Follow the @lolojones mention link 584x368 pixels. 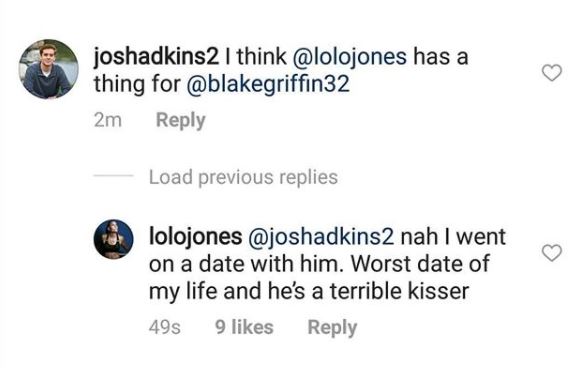coord(350,57)
